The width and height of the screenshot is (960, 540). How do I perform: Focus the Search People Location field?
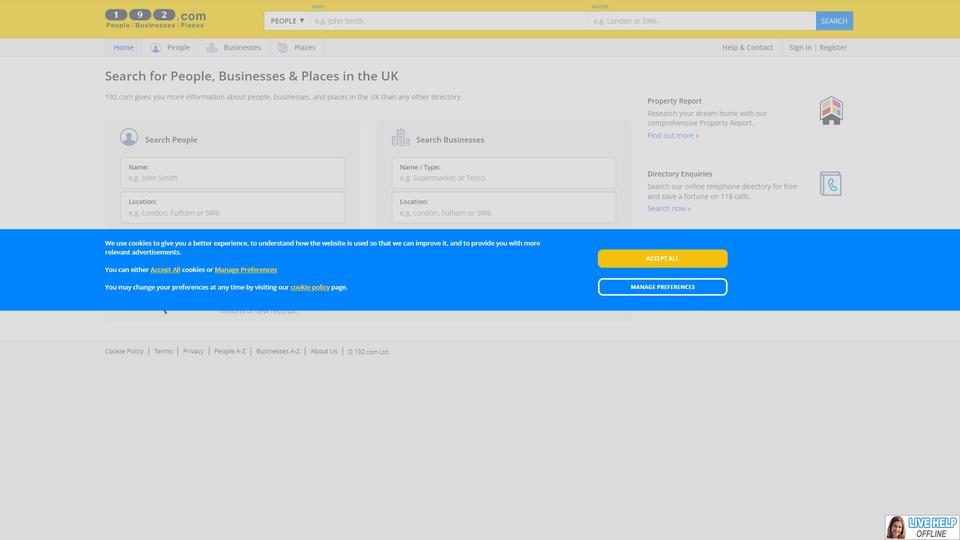click(x=233, y=208)
